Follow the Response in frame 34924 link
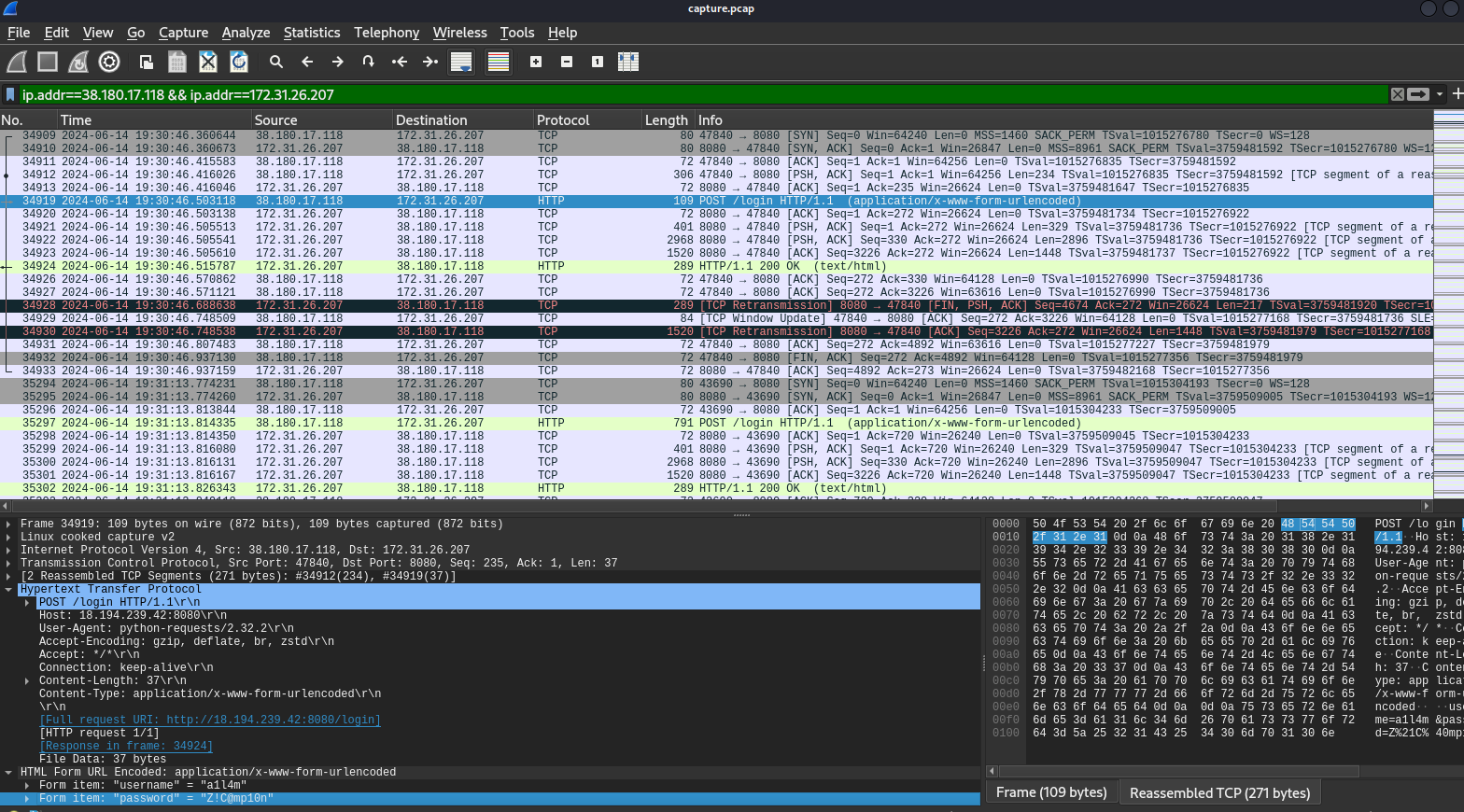 point(126,747)
